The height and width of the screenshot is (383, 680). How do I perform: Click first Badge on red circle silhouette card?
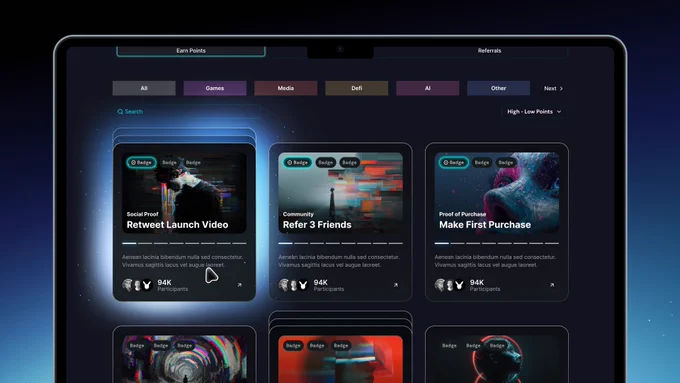(x=449, y=346)
